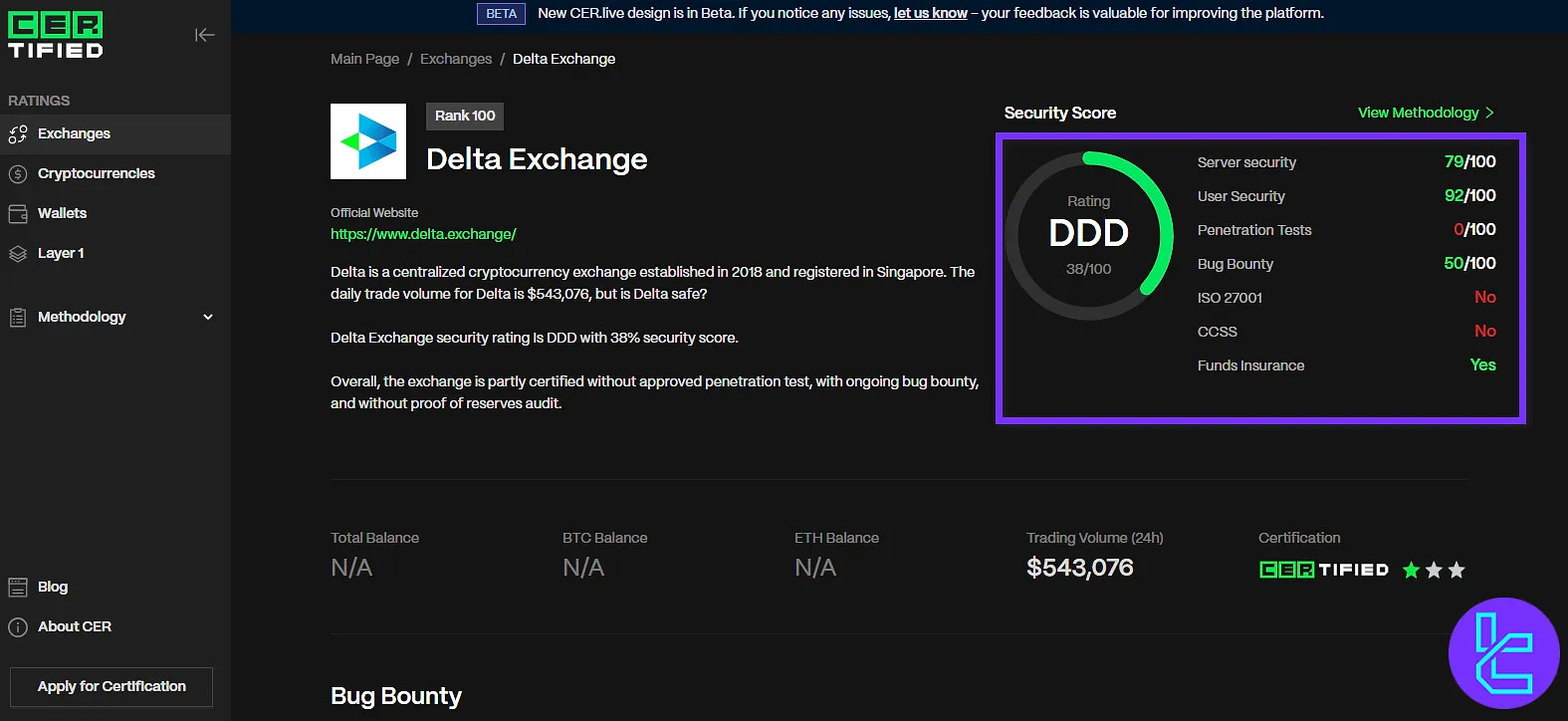Click the Rank 100 badge

tap(465, 116)
